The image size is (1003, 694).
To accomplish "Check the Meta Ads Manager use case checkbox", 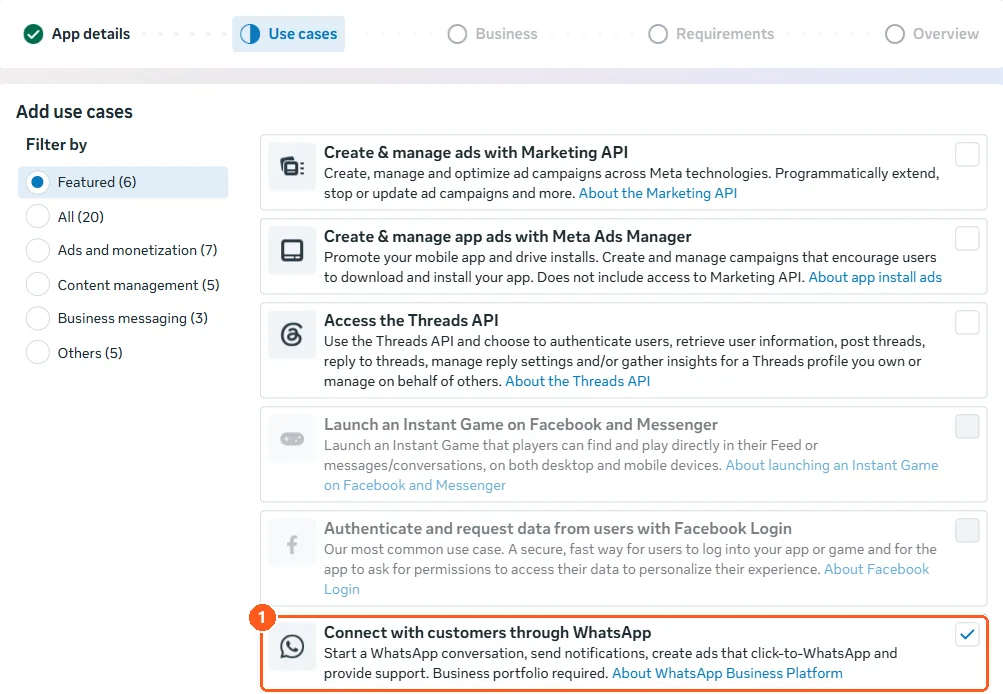I will (967, 238).
